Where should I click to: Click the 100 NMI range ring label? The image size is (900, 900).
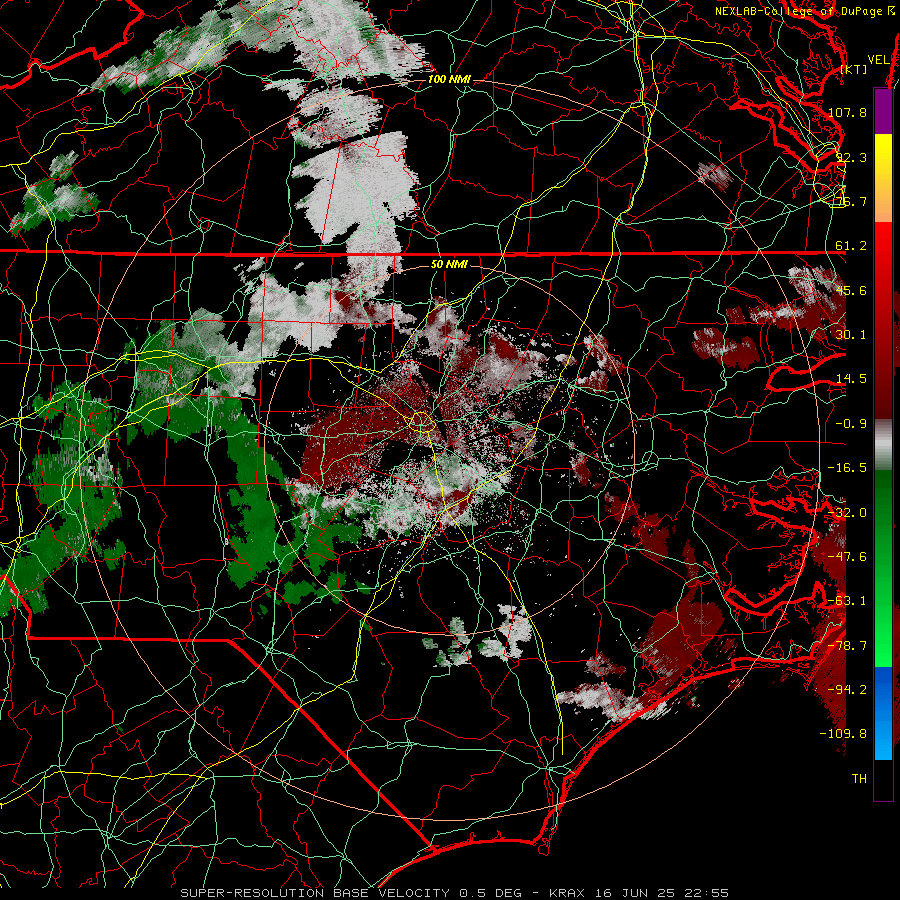(x=449, y=79)
